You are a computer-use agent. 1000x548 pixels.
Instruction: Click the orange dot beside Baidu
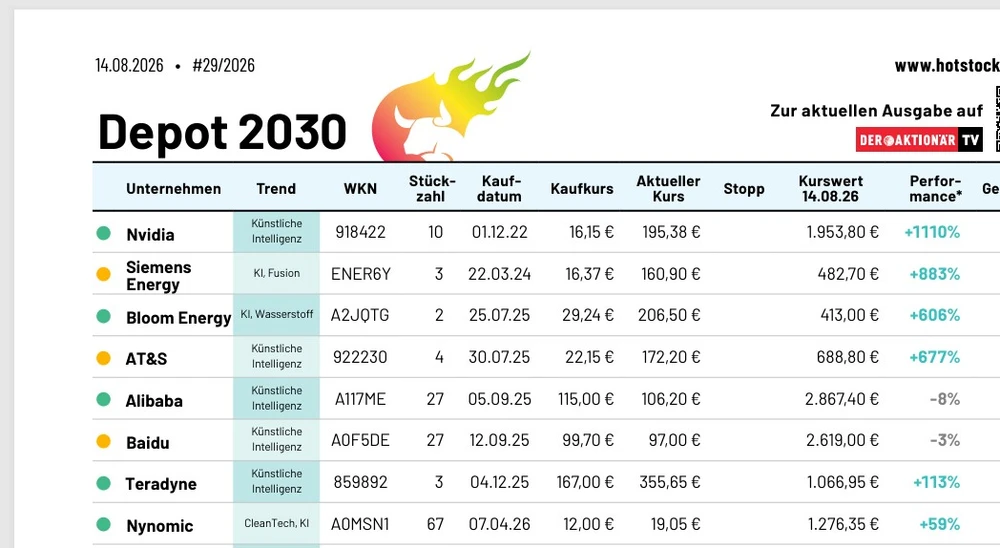[x=103, y=441]
